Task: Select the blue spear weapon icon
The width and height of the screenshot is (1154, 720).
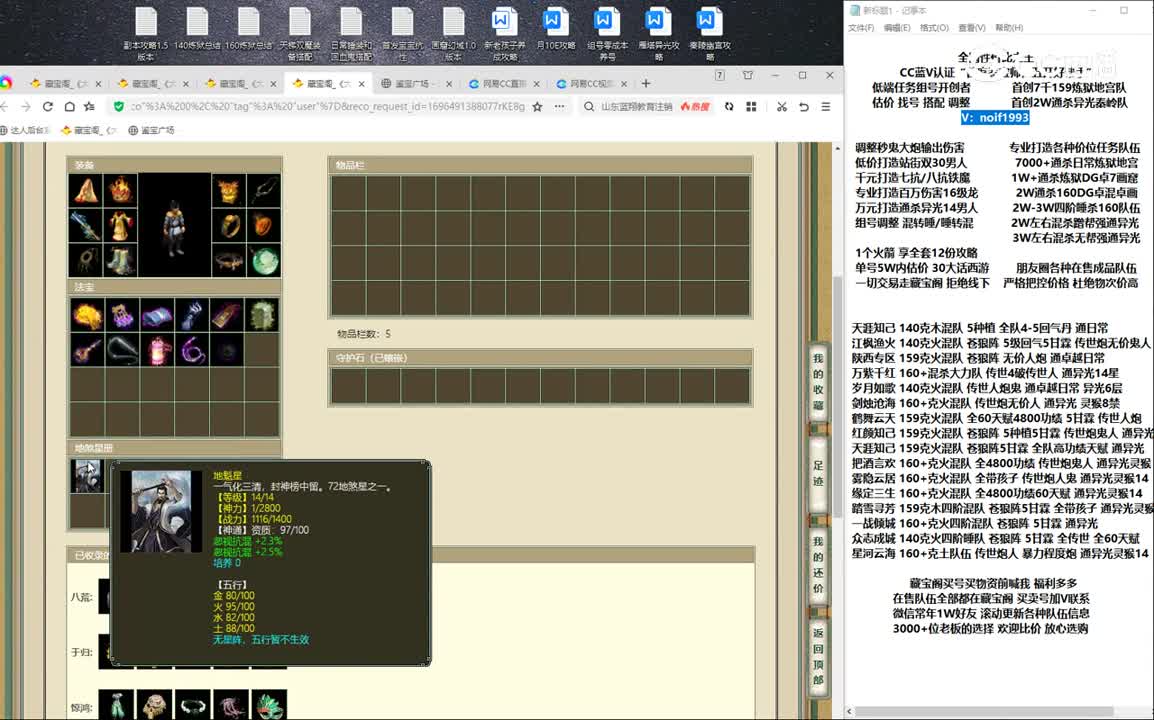Action: 86,226
